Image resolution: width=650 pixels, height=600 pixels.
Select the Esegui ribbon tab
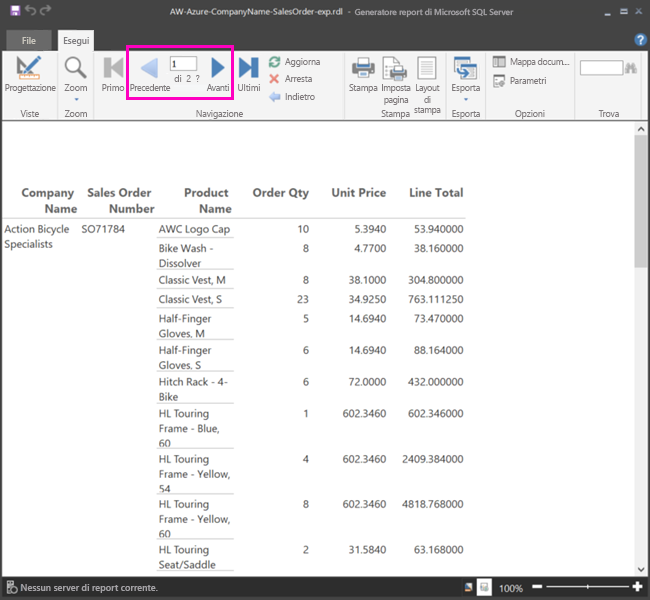point(76,41)
